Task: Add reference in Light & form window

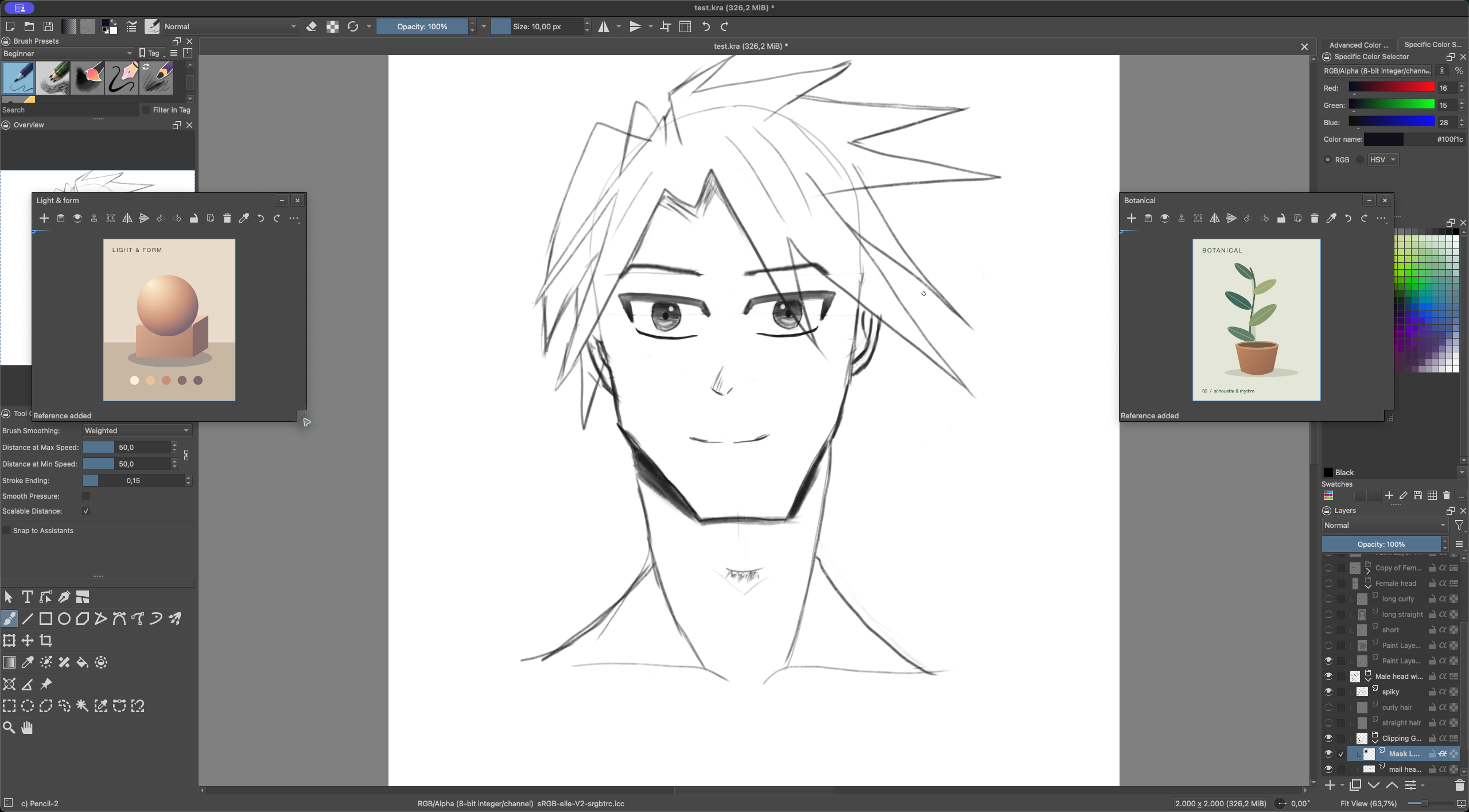Action: tap(44, 218)
